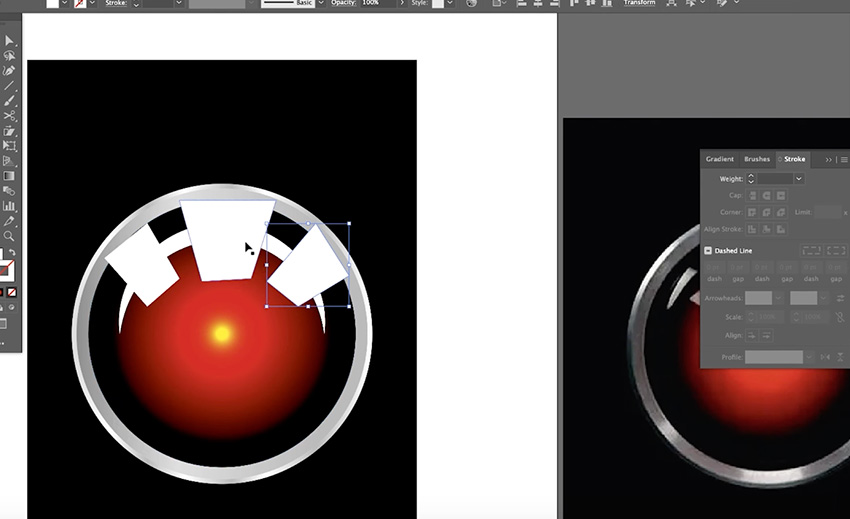Click stroke color swatch in control bar

click(x=80, y=3)
